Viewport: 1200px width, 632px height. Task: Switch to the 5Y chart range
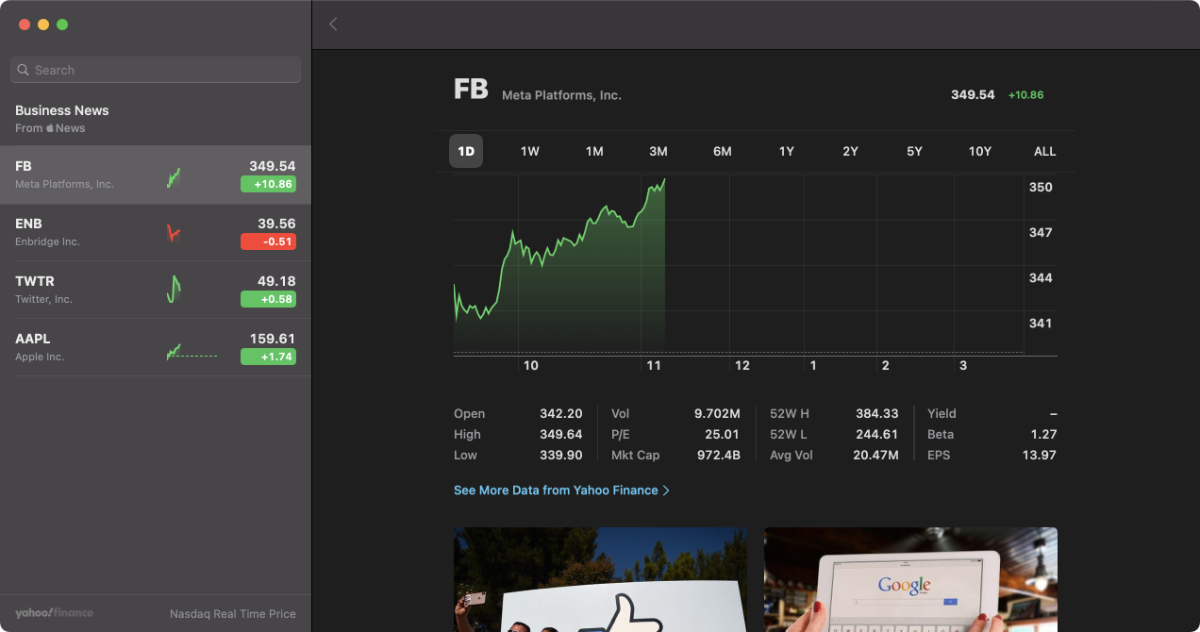(x=914, y=151)
